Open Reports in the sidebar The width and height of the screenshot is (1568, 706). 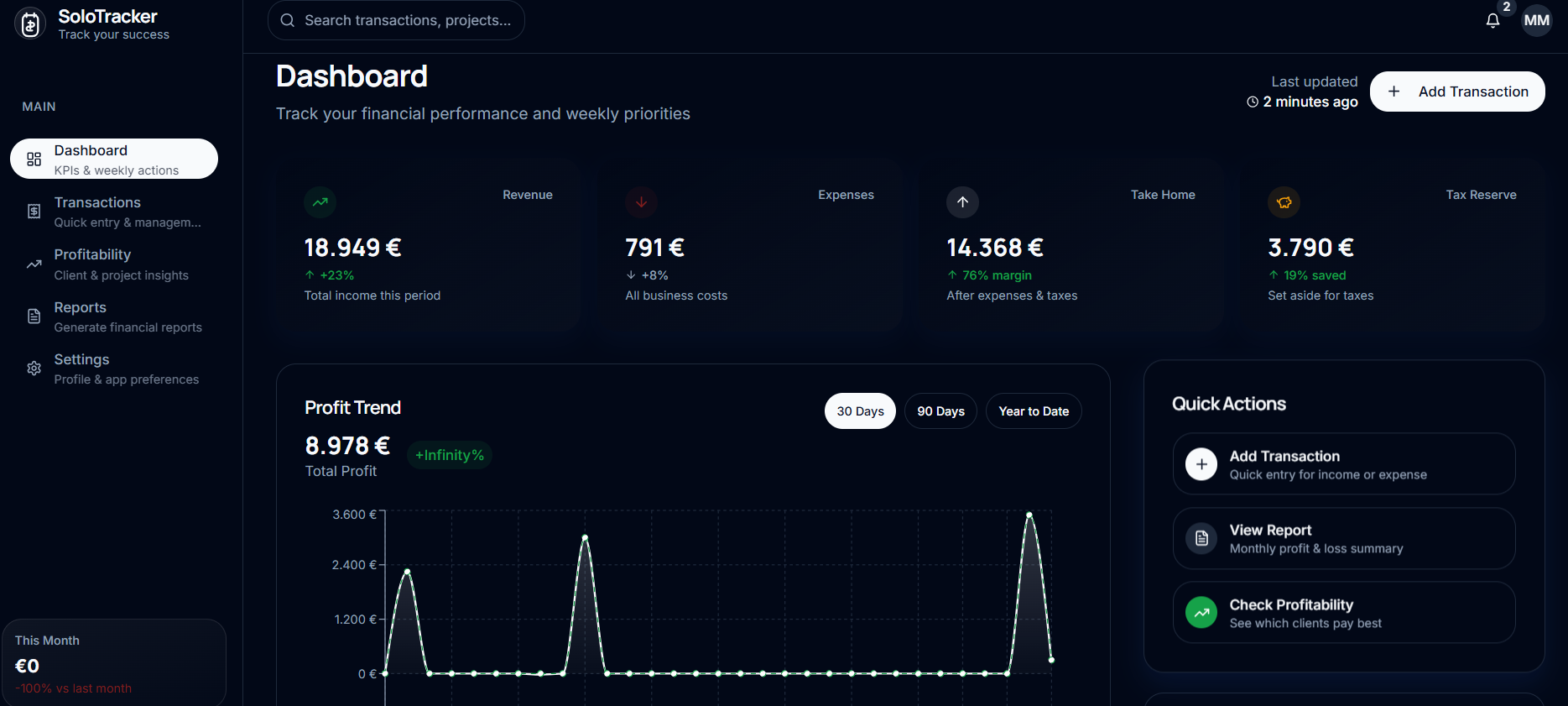(114, 316)
